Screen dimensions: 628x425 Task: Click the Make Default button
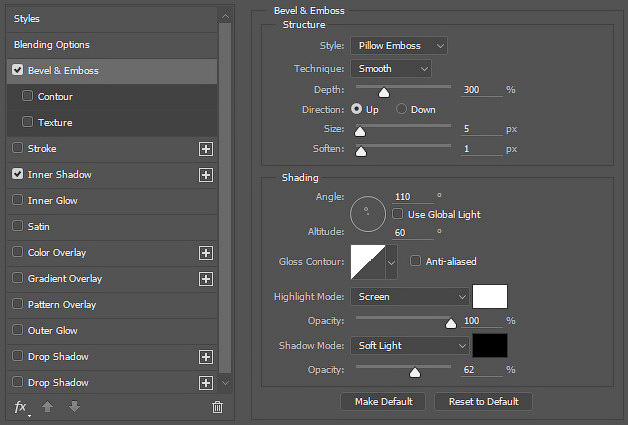383,401
